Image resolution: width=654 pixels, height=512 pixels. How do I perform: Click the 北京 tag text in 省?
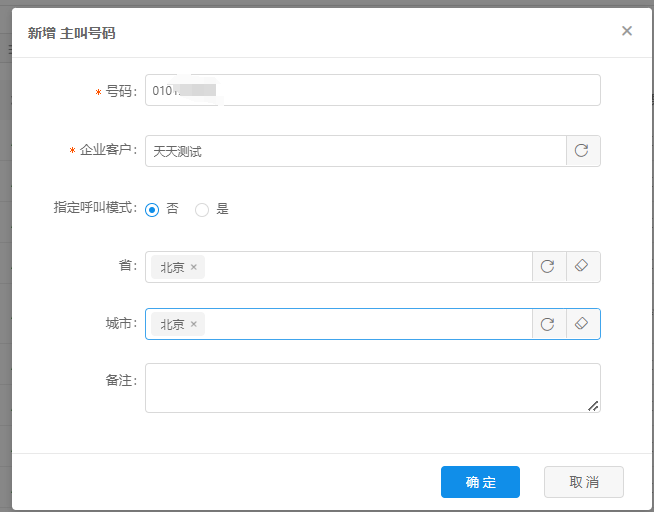click(x=172, y=267)
